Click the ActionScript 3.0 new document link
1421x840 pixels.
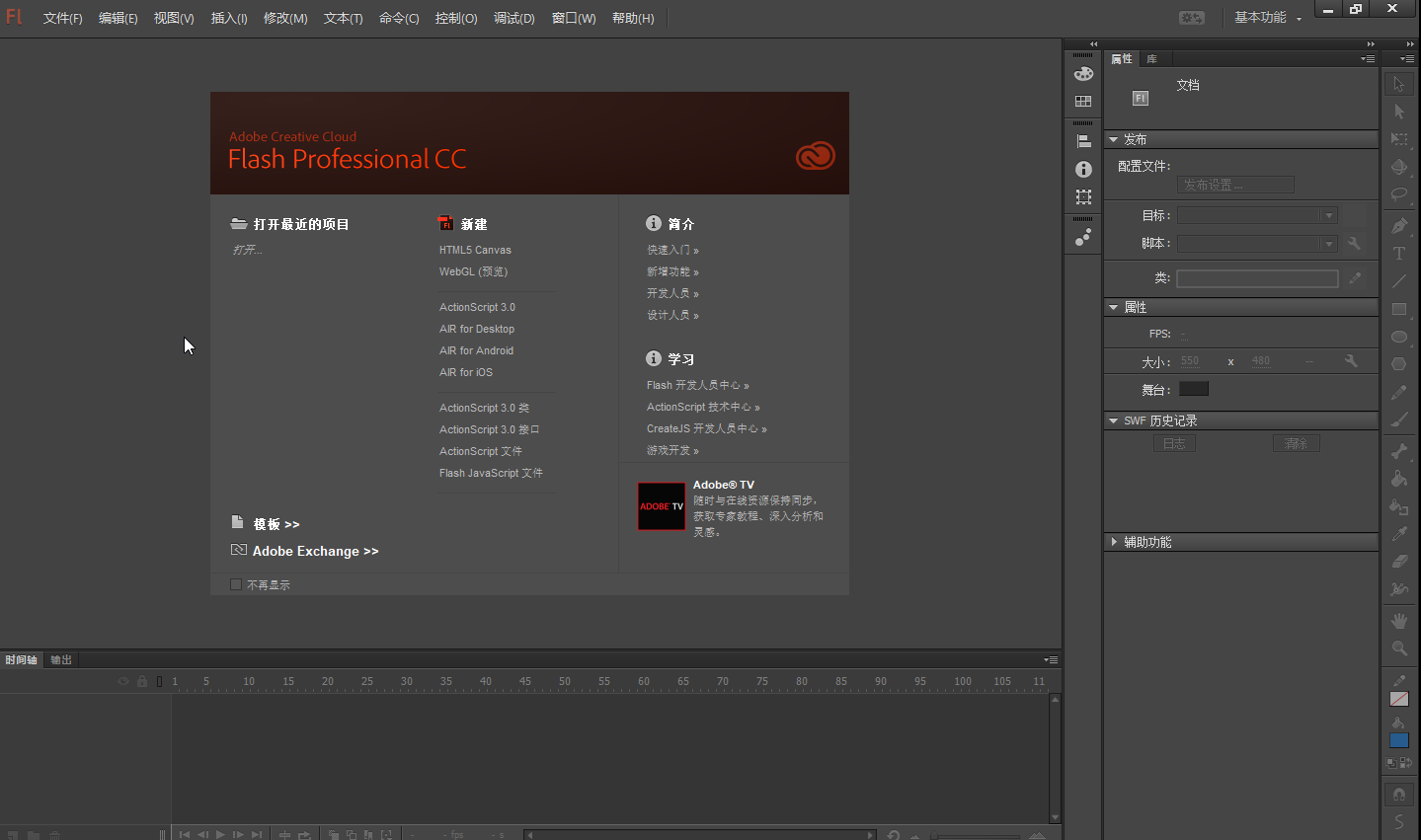point(477,307)
